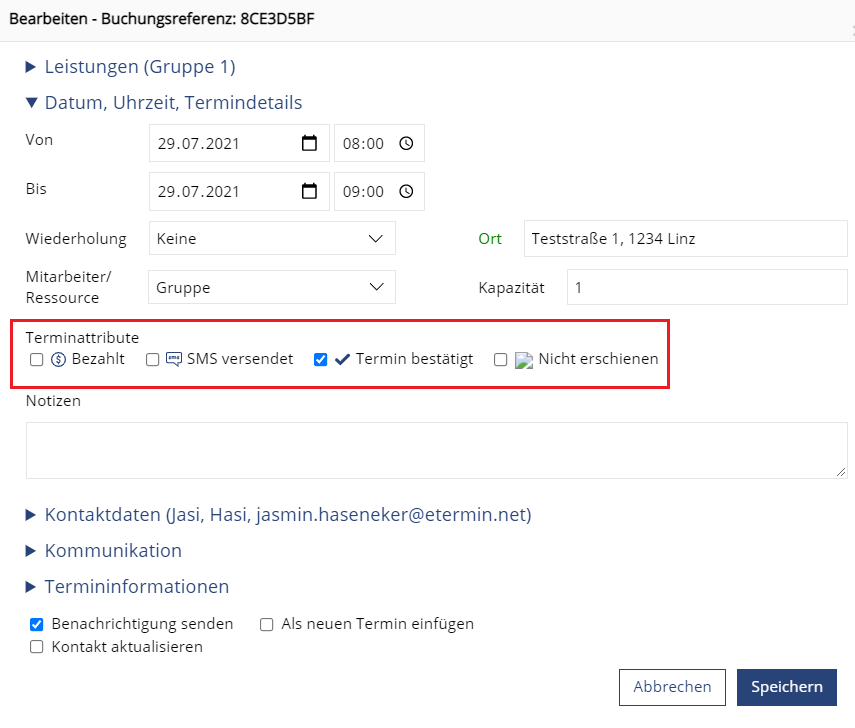Open the Wiederholung dropdown showing Keine
Screen dimensions: 855x728
[x=272, y=238]
